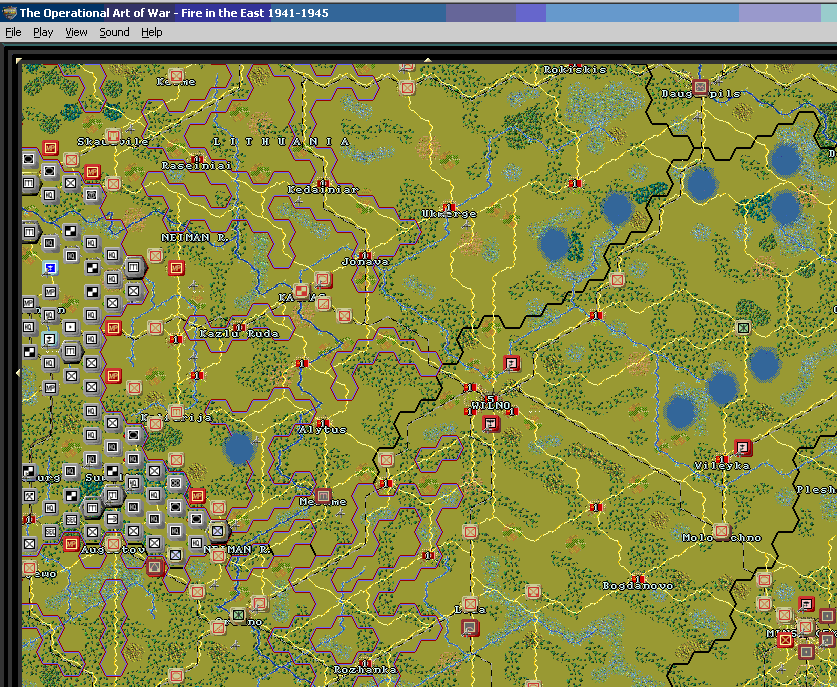Click the top-left corner map scroll arrow

point(19,60)
